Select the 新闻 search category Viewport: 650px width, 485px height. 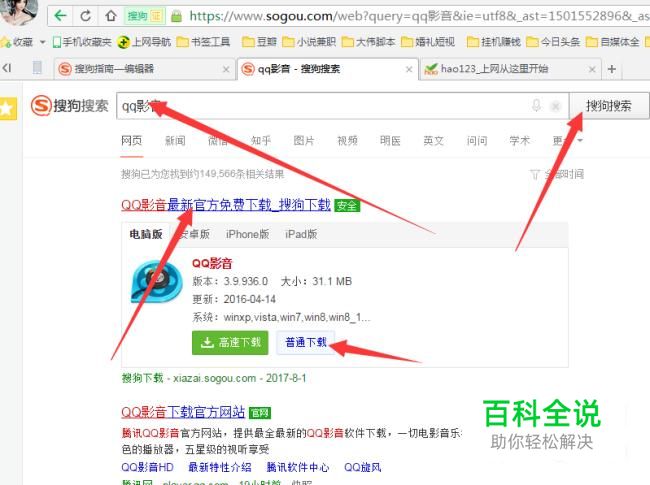(175, 141)
